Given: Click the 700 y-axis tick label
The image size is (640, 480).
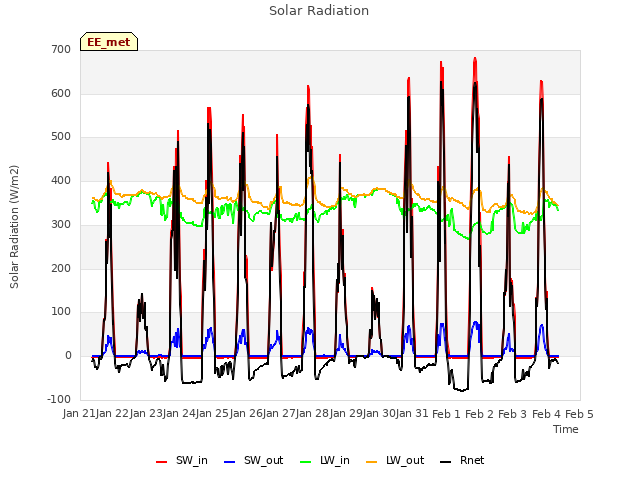Looking at the screenshot, I should (x=61, y=49).
